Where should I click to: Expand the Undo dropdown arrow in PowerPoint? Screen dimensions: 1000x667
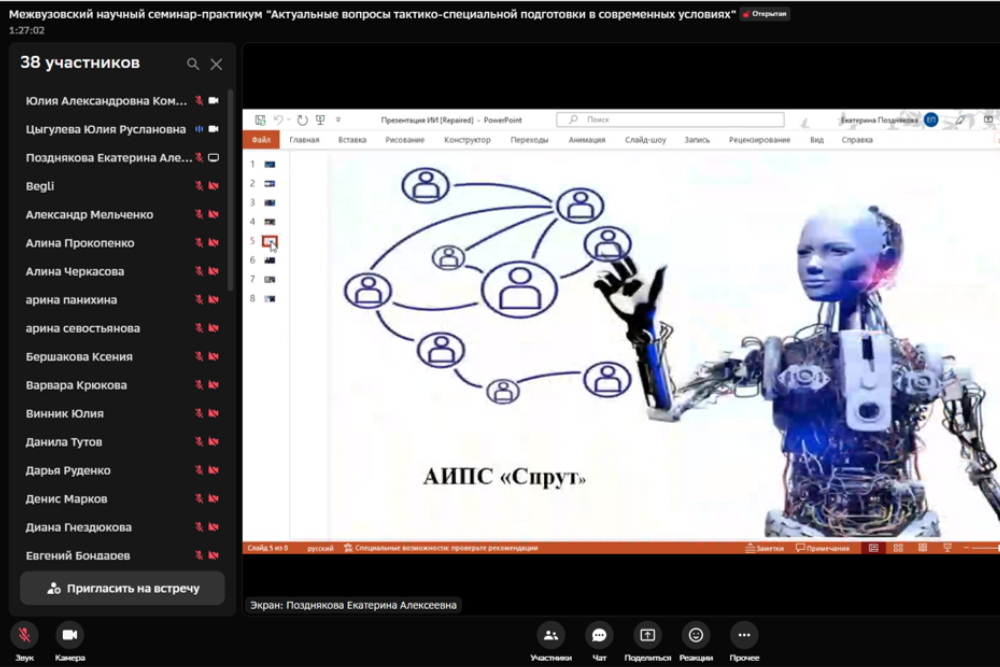pyautogui.click(x=289, y=120)
